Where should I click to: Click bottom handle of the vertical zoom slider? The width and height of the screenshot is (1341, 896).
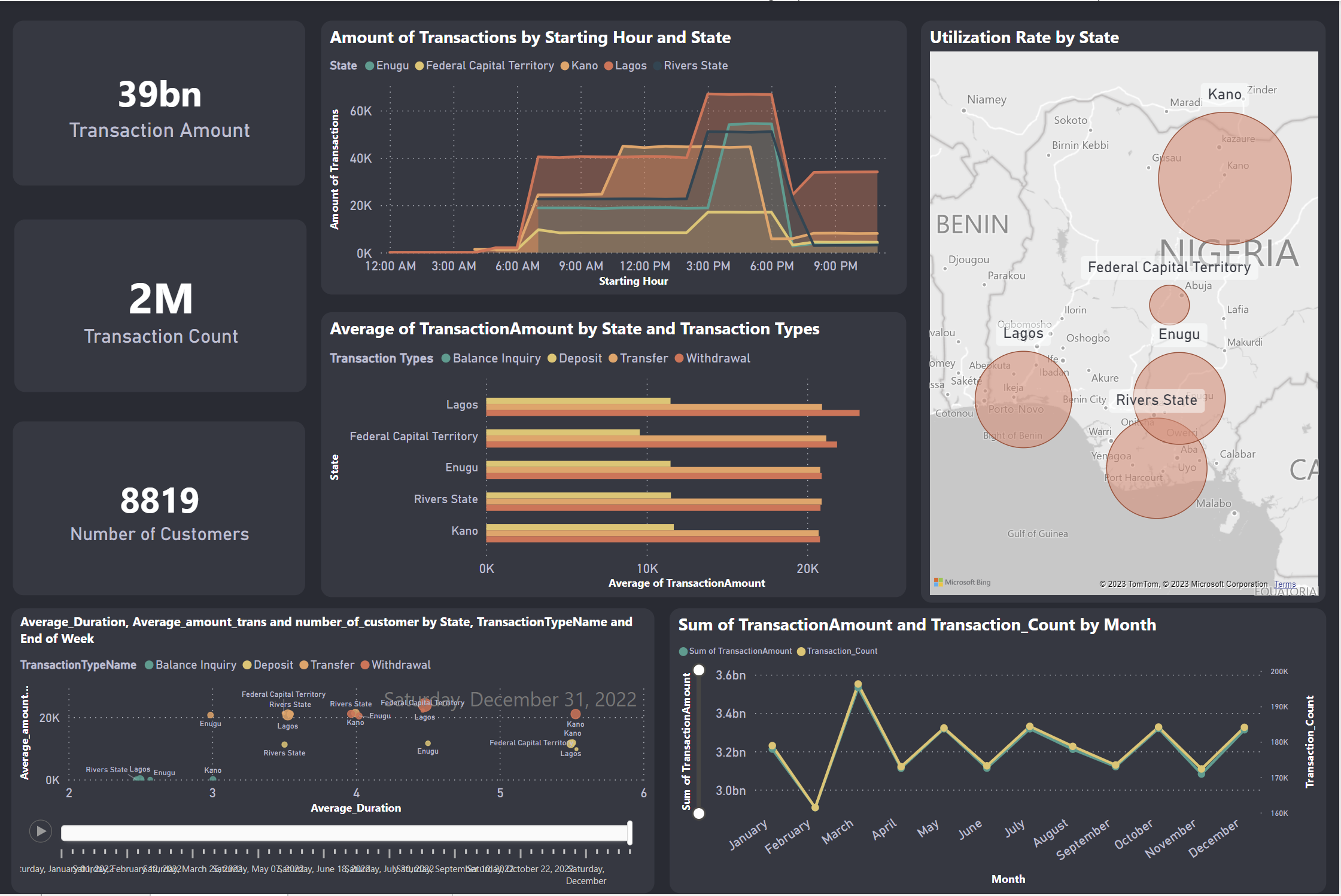[x=698, y=813]
